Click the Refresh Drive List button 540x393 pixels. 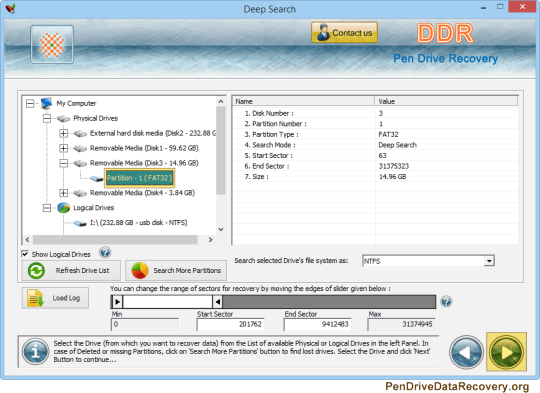(x=71, y=270)
